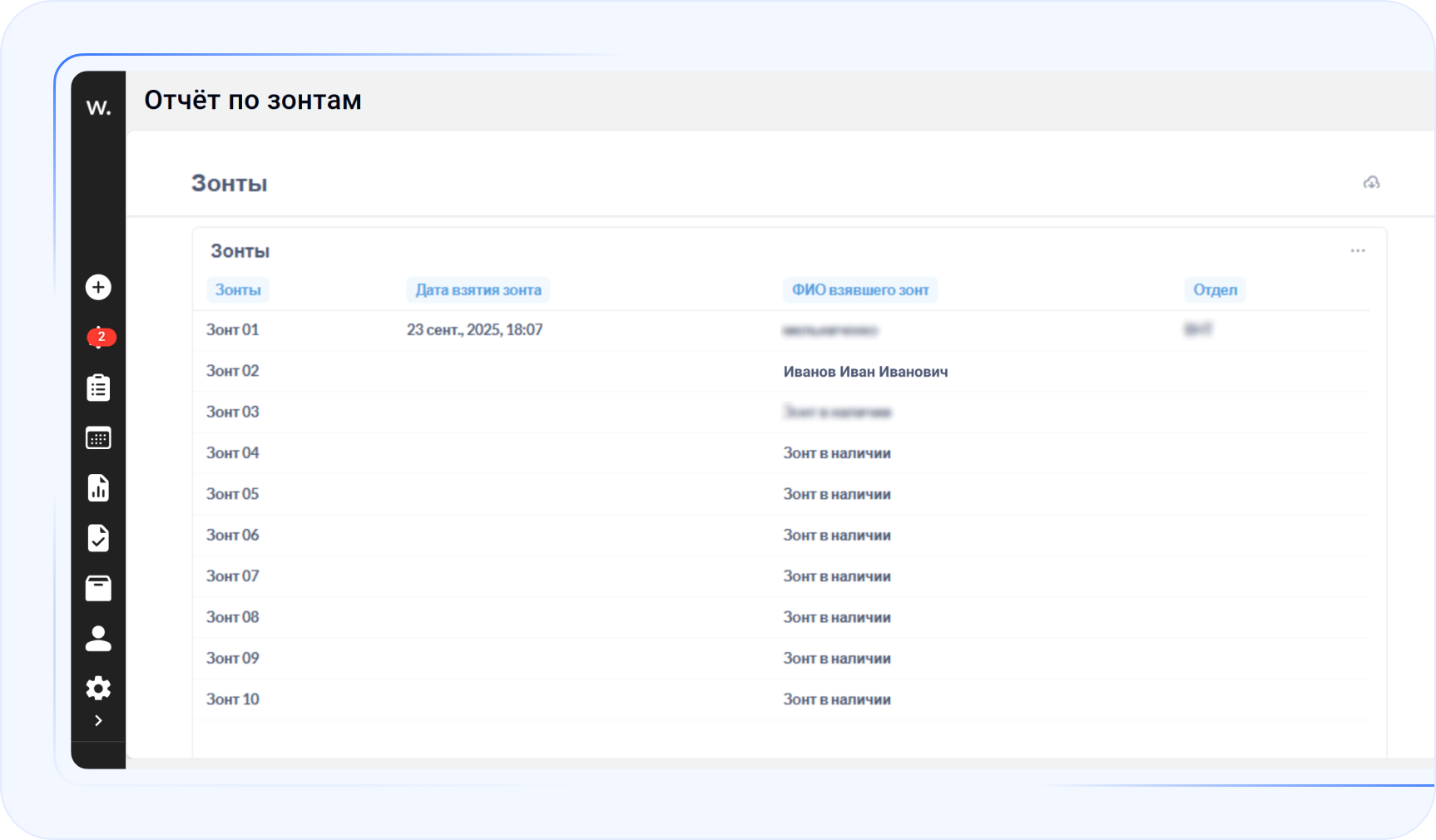The width and height of the screenshot is (1436, 840).
Task: Select the Зонт 01 row
Action: point(233,330)
